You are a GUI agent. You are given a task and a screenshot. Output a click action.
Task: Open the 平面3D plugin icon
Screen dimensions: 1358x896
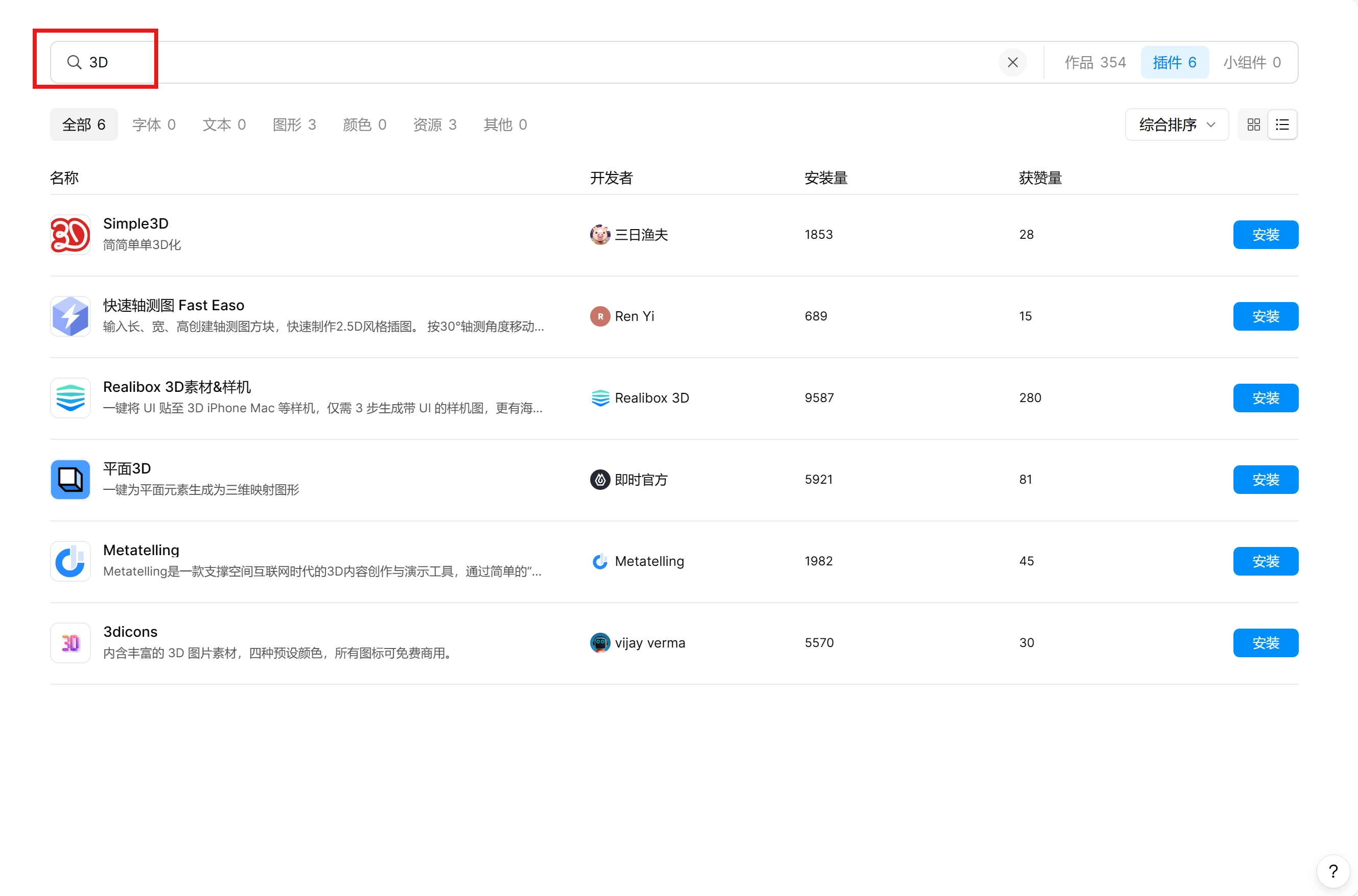click(x=70, y=480)
